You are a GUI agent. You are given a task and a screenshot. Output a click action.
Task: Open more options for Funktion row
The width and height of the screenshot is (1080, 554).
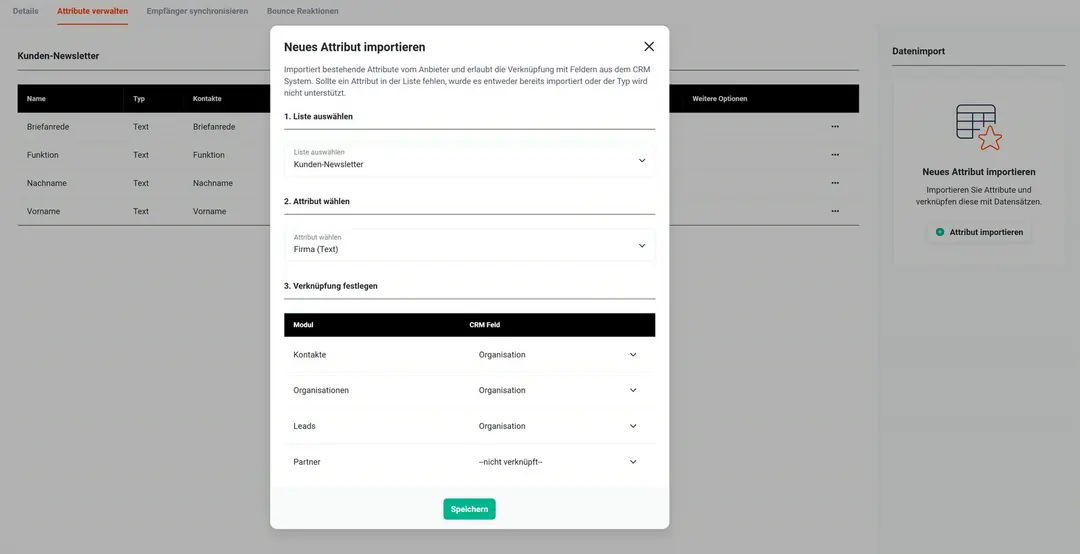tap(835, 155)
